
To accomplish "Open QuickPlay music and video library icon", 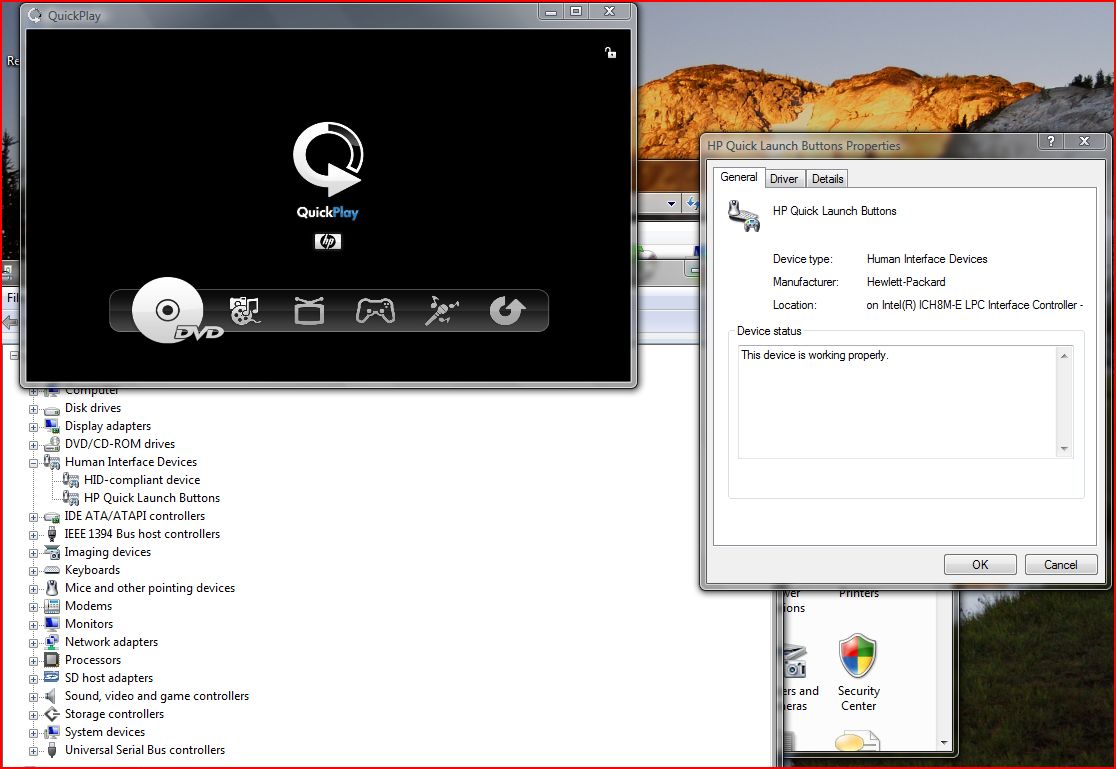I will click(244, 311).
